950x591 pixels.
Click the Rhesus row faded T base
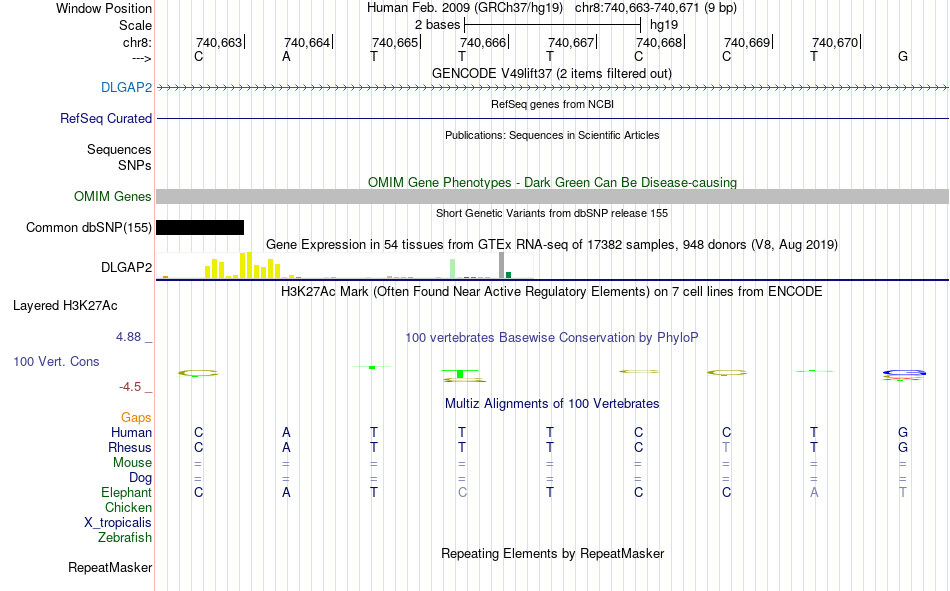726,447
